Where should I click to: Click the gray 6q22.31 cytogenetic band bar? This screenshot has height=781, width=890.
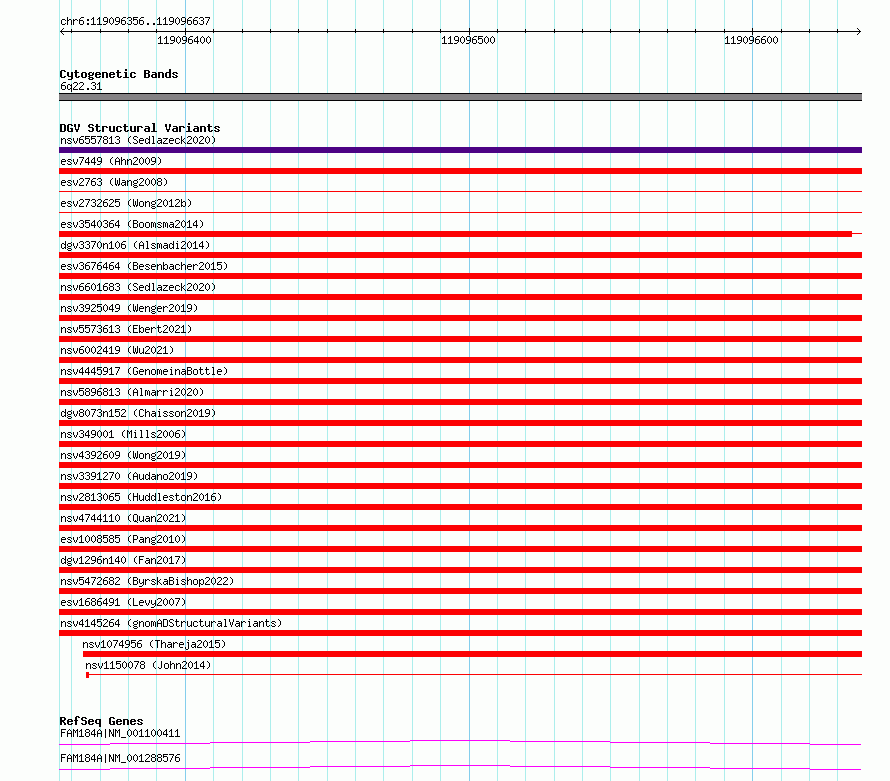click(460, 97)
